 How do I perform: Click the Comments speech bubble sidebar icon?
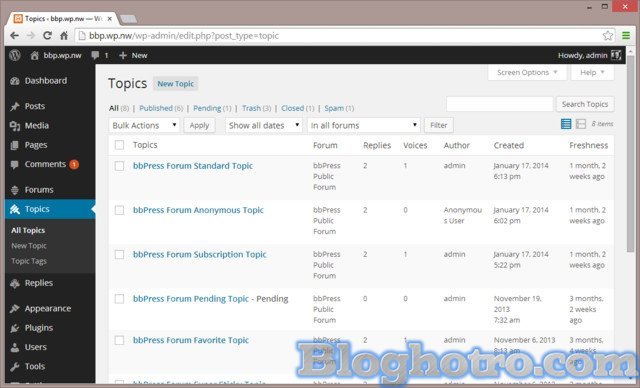tap(15, 164)
